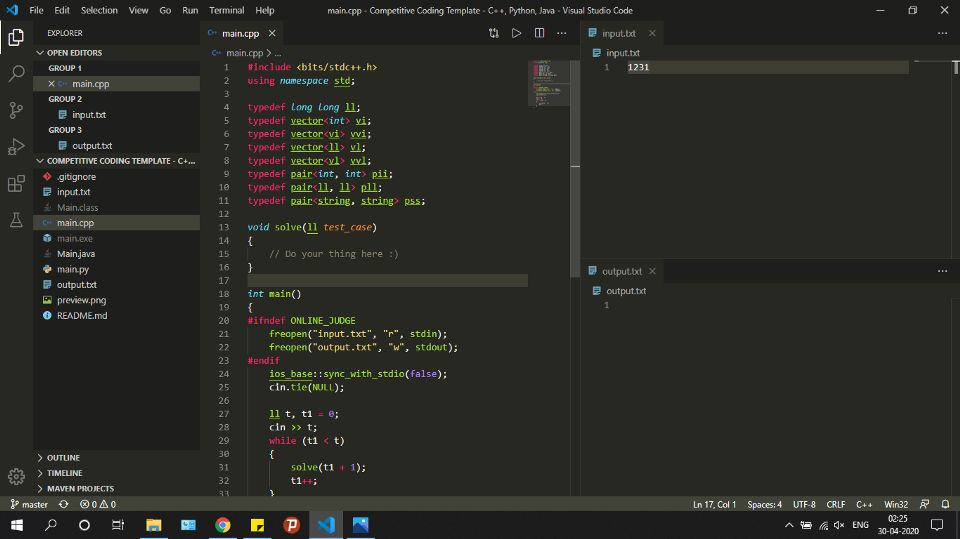Open the Source Control view
The width and height of the screenshot is (960, 539).
click(x=16, y=110)
